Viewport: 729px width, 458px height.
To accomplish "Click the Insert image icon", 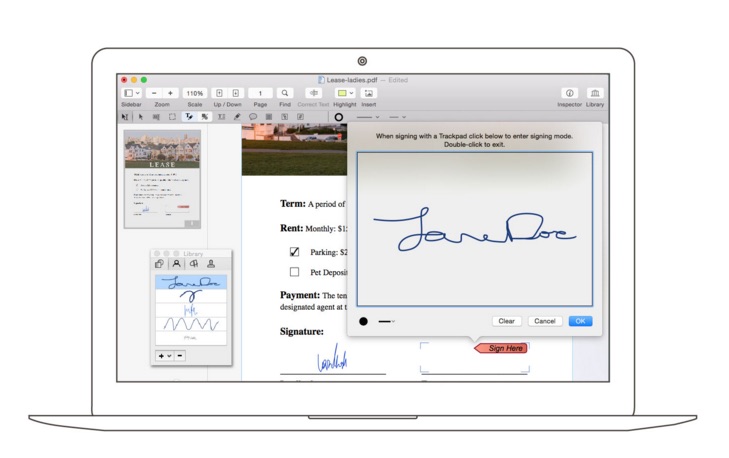I will (x=369, y=93).
